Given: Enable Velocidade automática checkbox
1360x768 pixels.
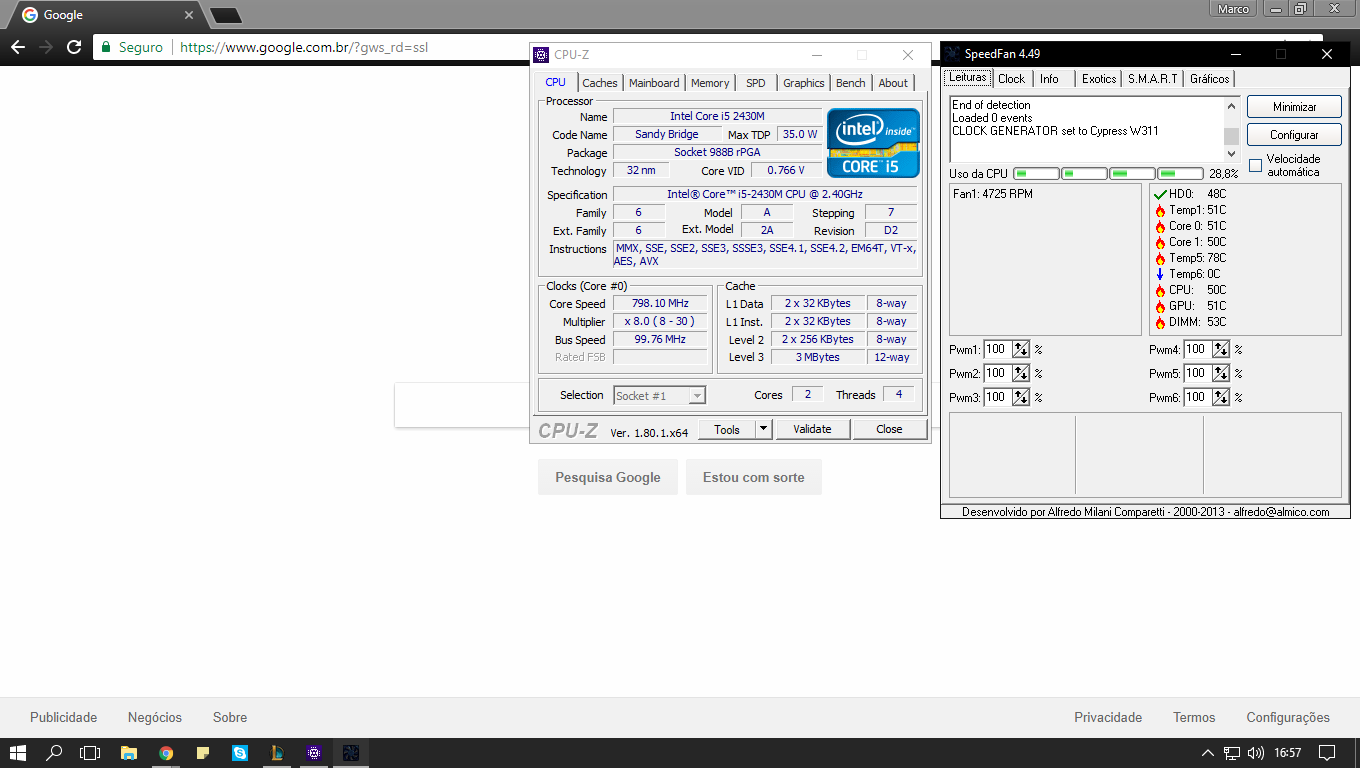Looking at the screenshot, I should (x=1255, y=165).
